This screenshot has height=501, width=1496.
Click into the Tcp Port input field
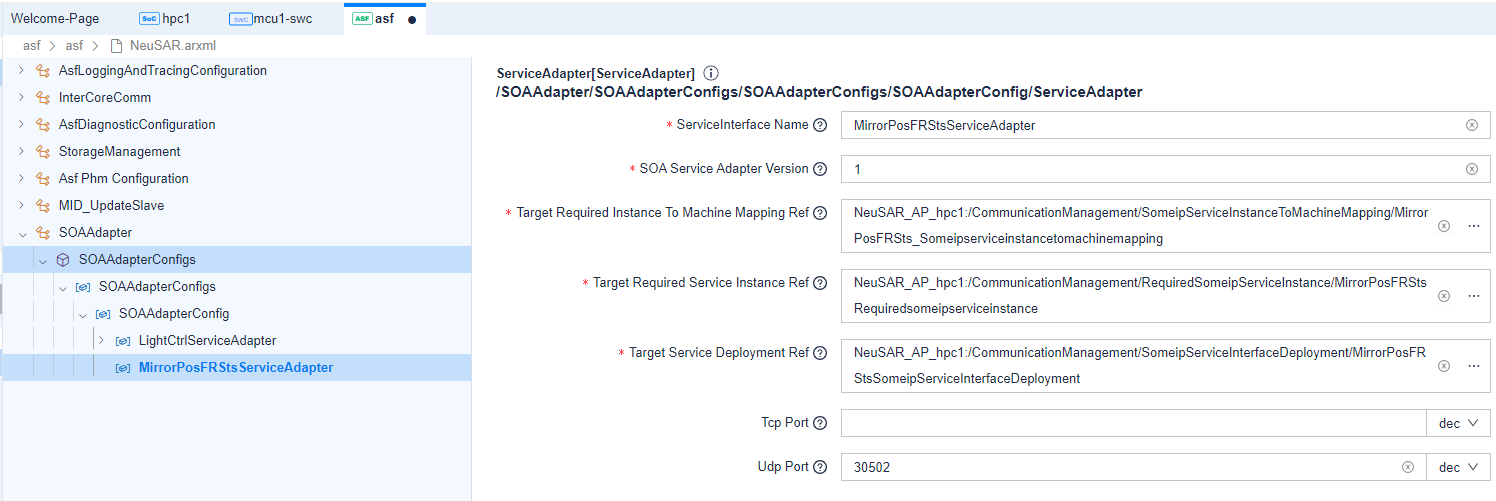coord(1132,423)
